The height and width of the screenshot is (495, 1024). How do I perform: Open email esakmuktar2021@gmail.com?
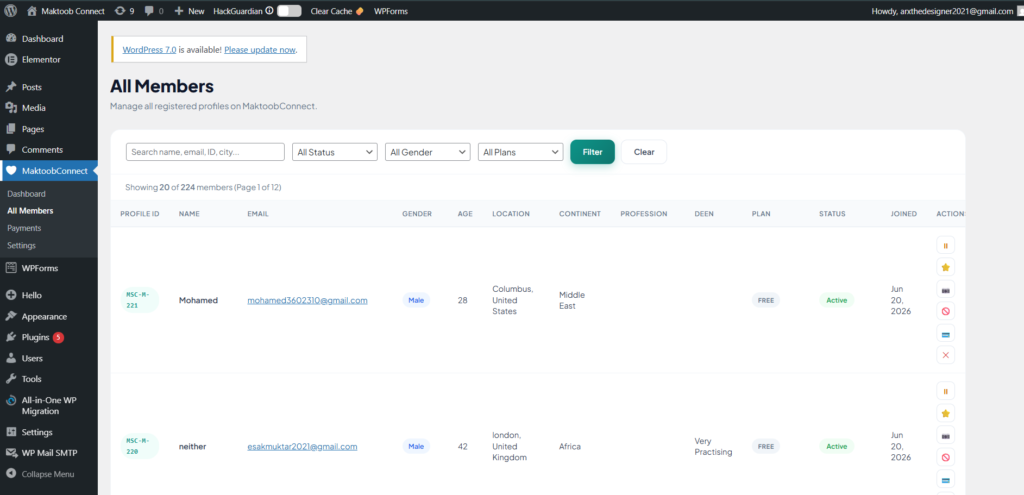[302, 447]
